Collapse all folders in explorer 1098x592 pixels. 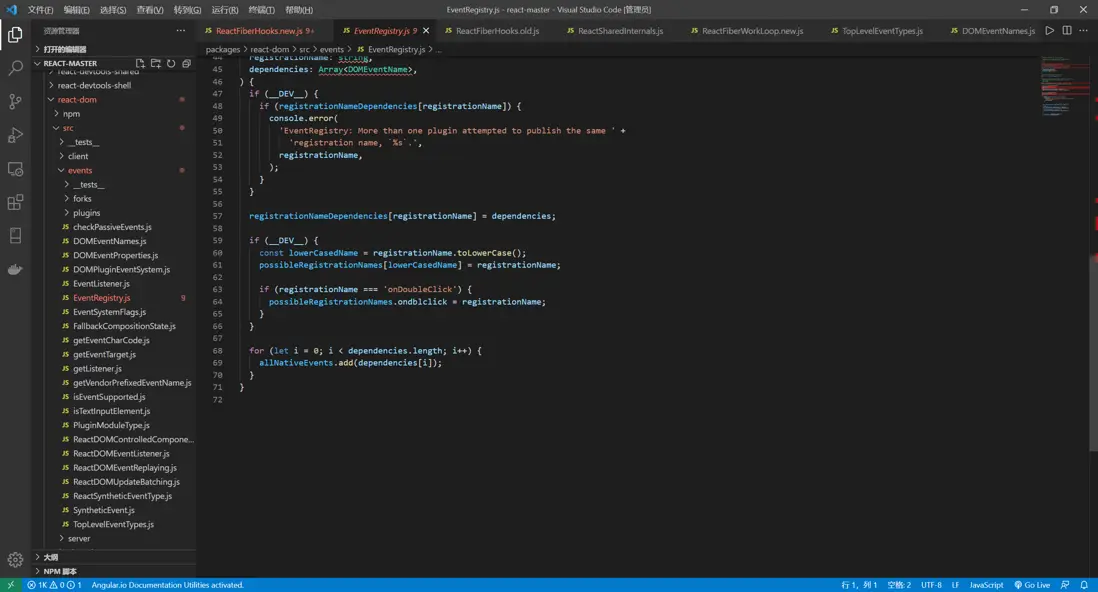point(186,63)
